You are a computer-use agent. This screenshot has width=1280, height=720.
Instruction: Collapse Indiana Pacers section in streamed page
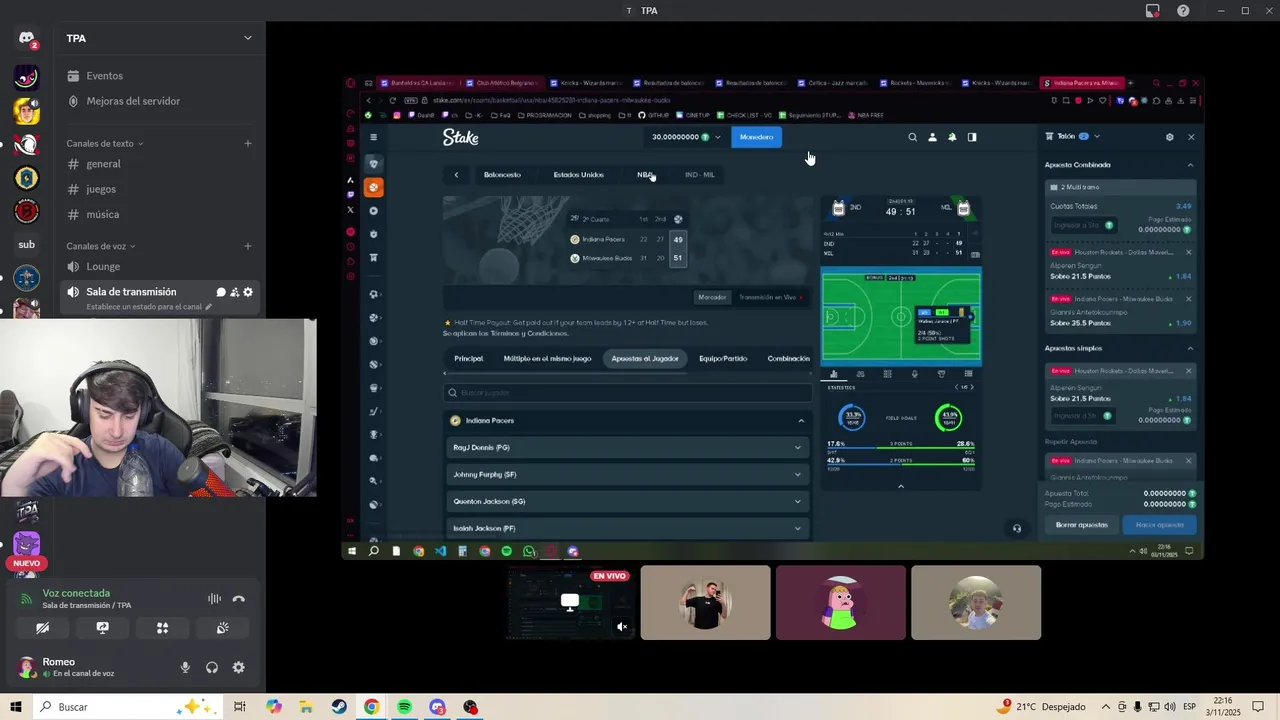coord(801,421)
